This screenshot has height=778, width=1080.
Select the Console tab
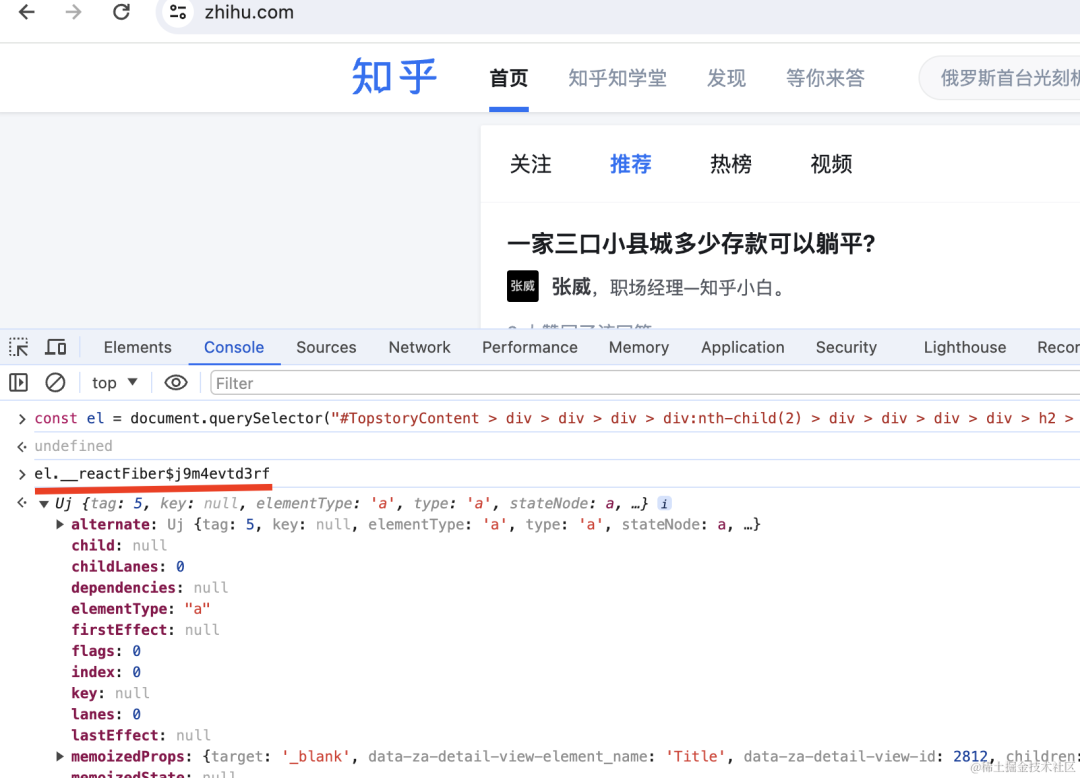point(233,347)
